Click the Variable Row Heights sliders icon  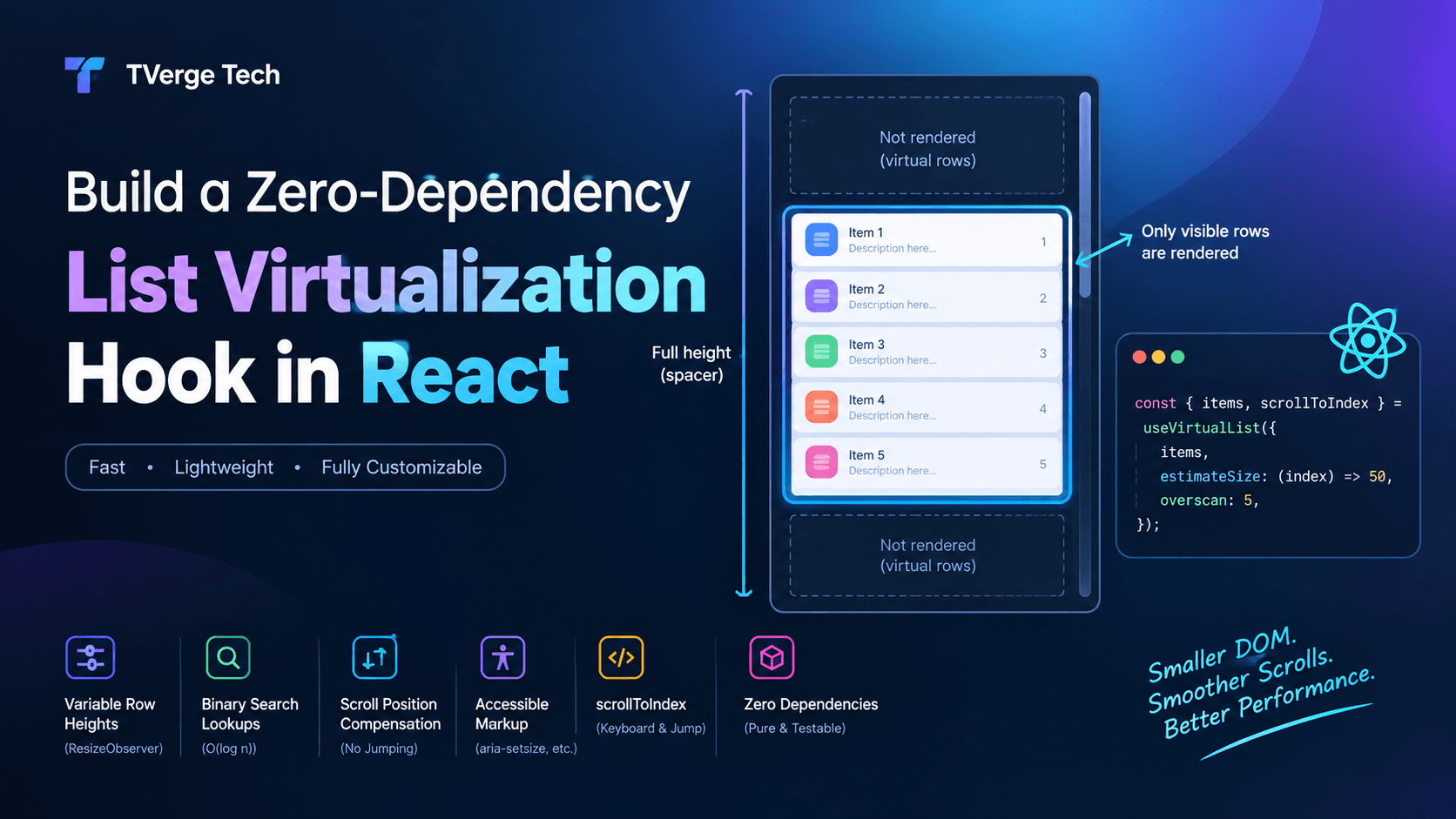pos(91,657)
